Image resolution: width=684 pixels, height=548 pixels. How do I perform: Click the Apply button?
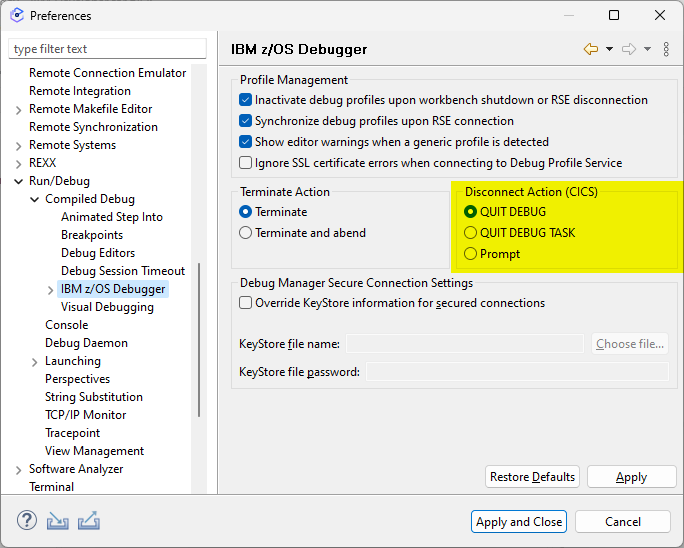coord(631,476)
